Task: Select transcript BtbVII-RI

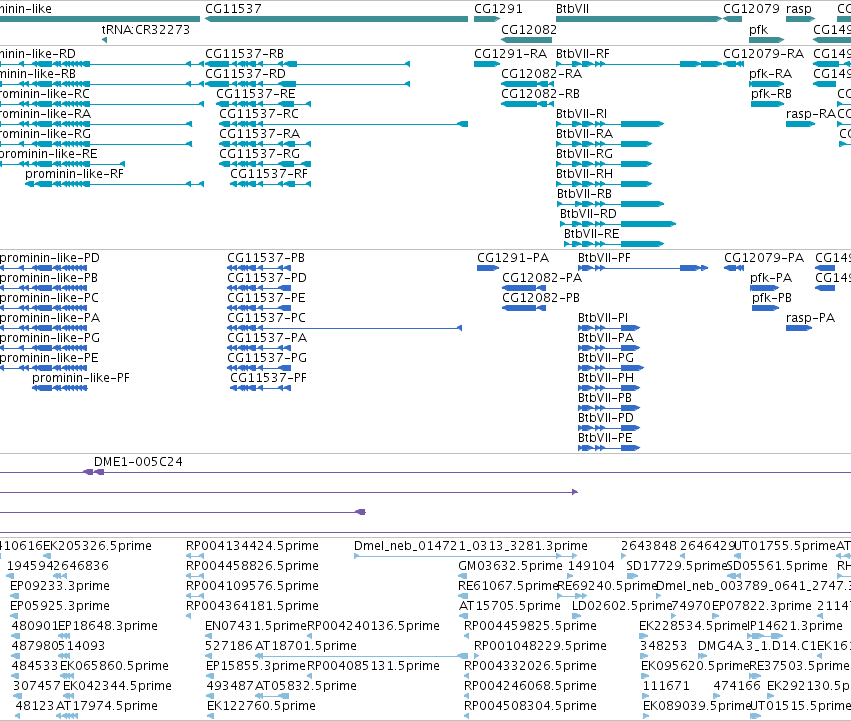Action: tap(582, 114)
